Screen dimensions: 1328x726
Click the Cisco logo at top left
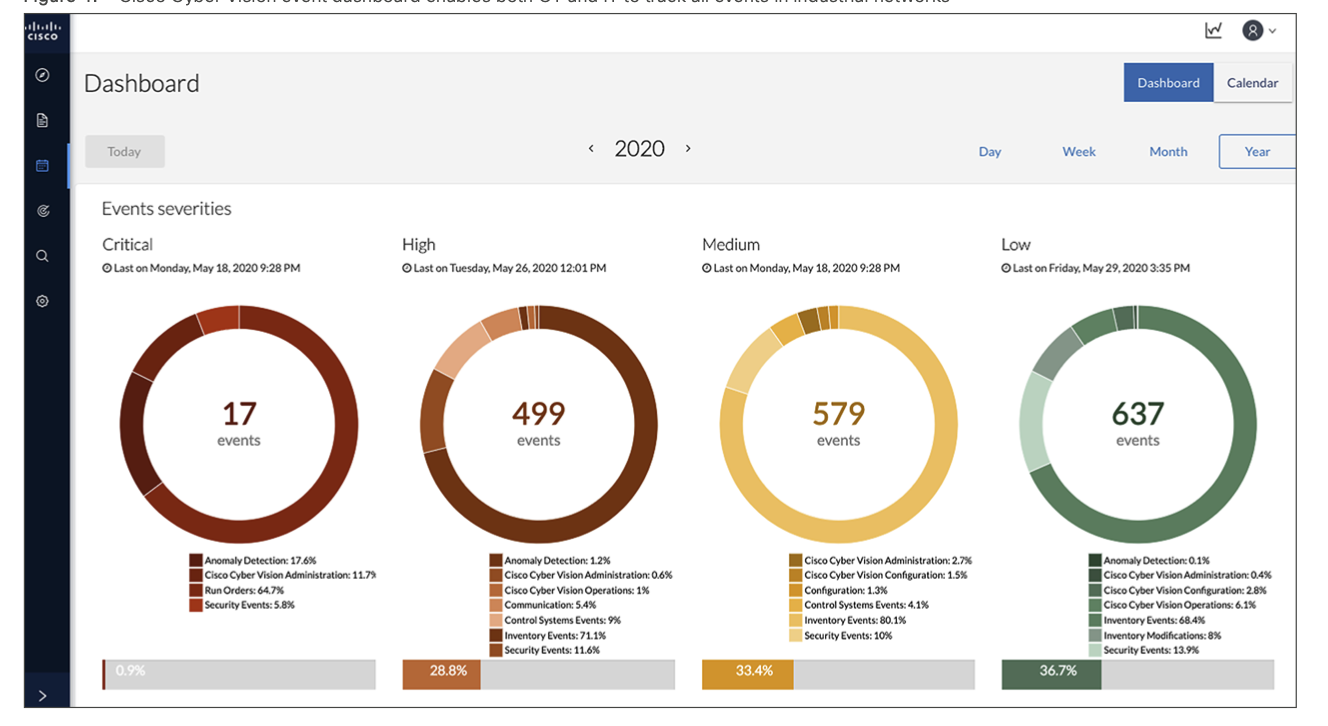[x=42, y=31]
